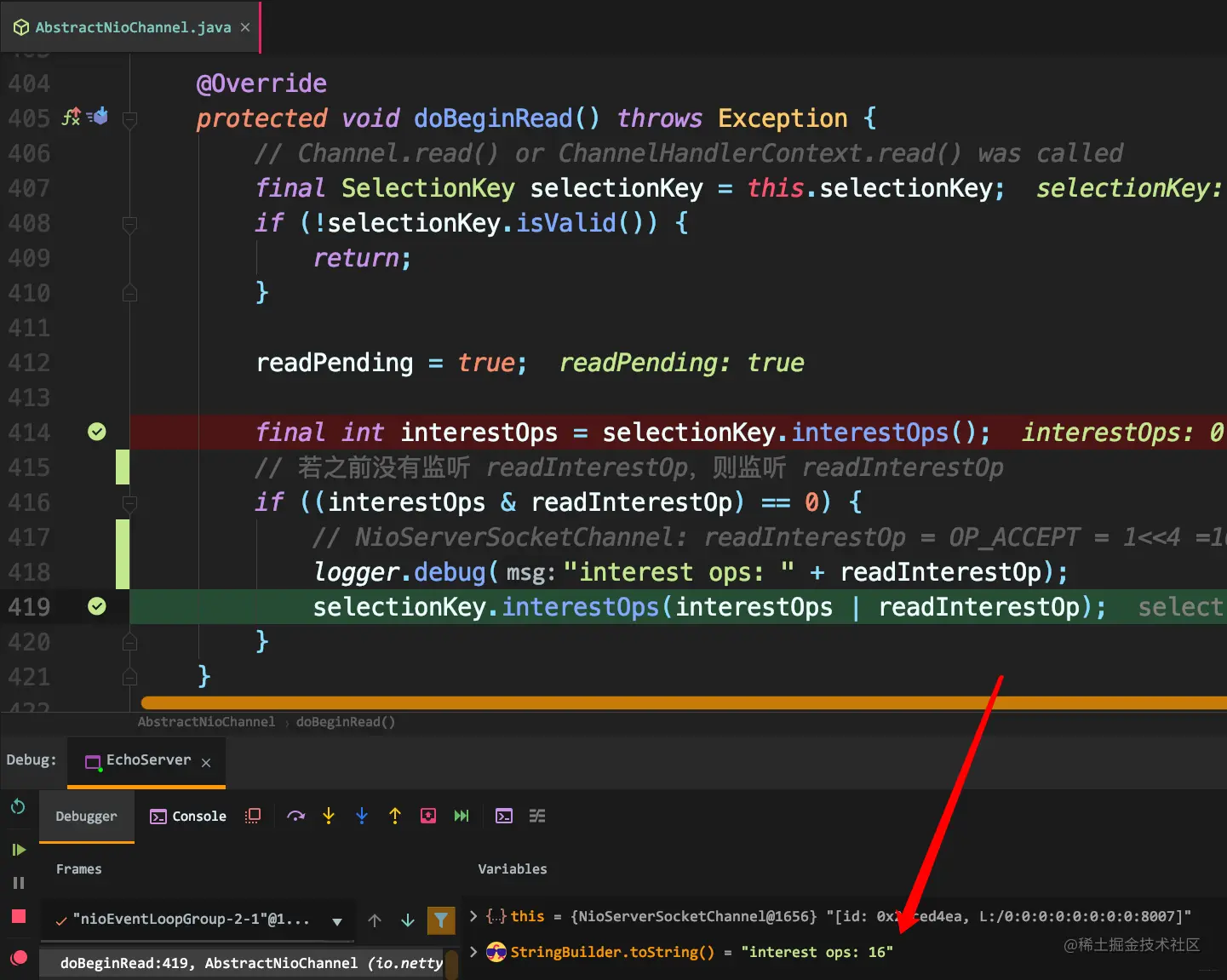Step over the current line
The image size is (1227, 980).
tap(295, 816)
